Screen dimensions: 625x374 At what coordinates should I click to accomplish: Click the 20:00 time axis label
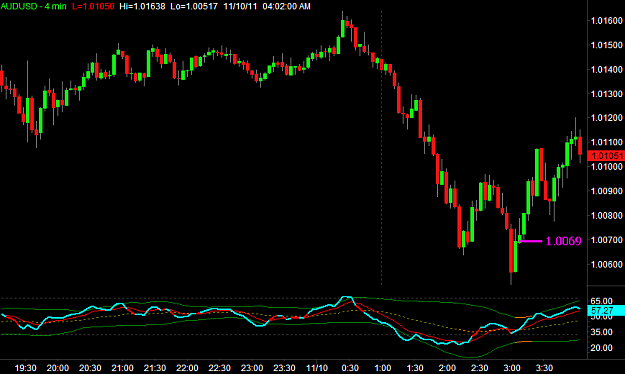point(58,368)
